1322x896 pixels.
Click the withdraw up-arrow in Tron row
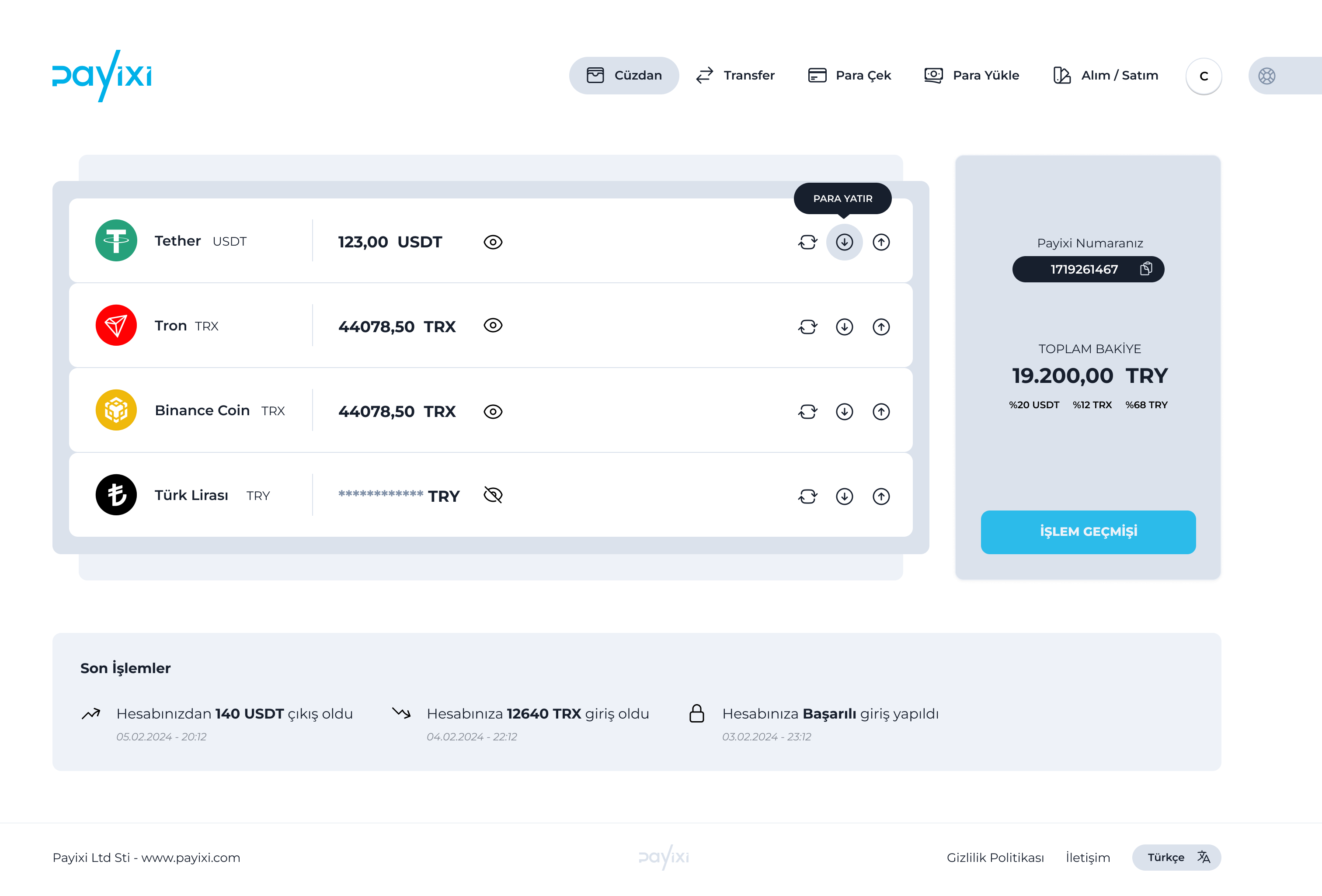click(x=881, y=327)
